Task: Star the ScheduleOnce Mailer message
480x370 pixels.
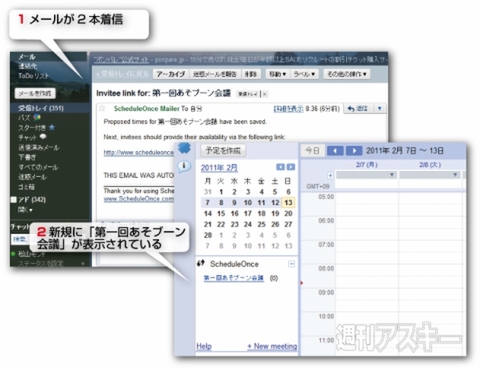Action: (102, 108)
